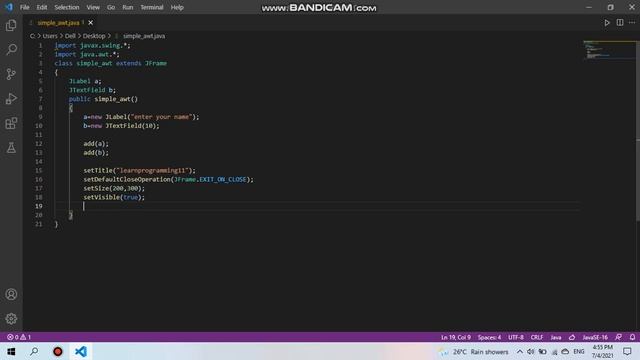Open errors and warnings in status bar

tap(19, 337)
